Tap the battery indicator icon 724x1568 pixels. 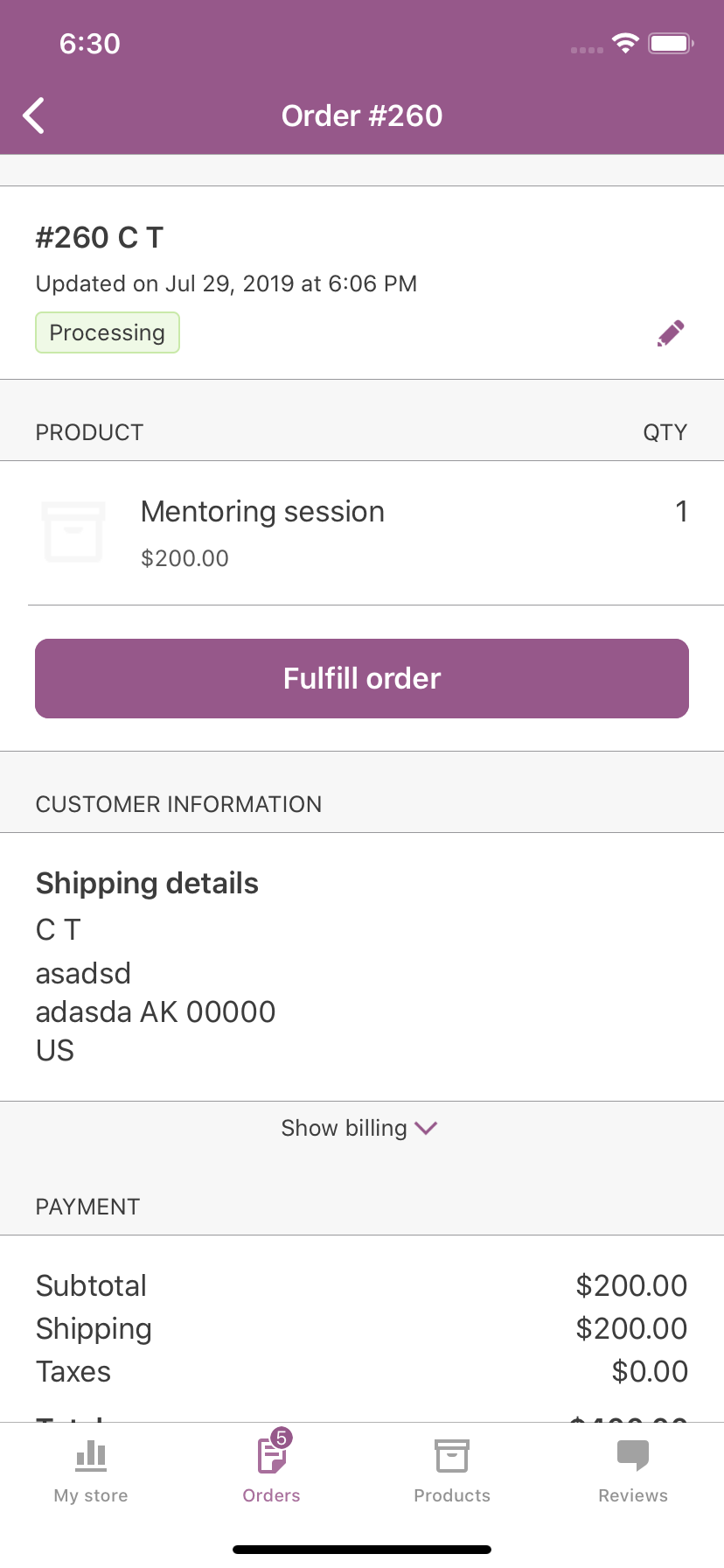(671, 43)
